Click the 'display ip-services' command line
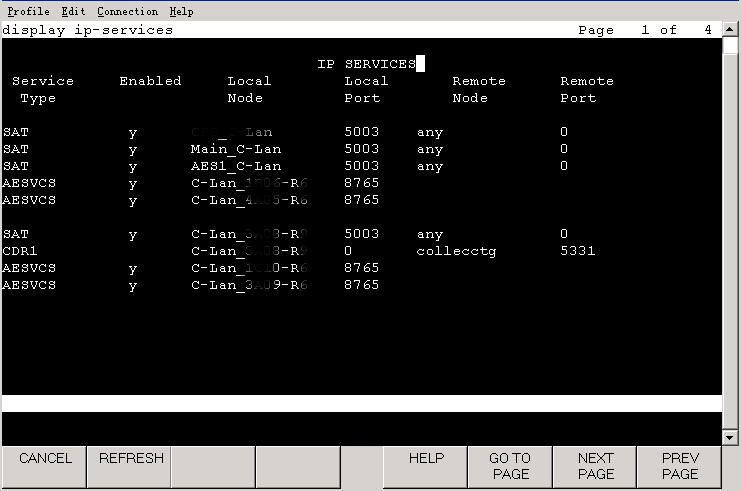The width and height of the screenshot is (741, 491). pos(88,30)
